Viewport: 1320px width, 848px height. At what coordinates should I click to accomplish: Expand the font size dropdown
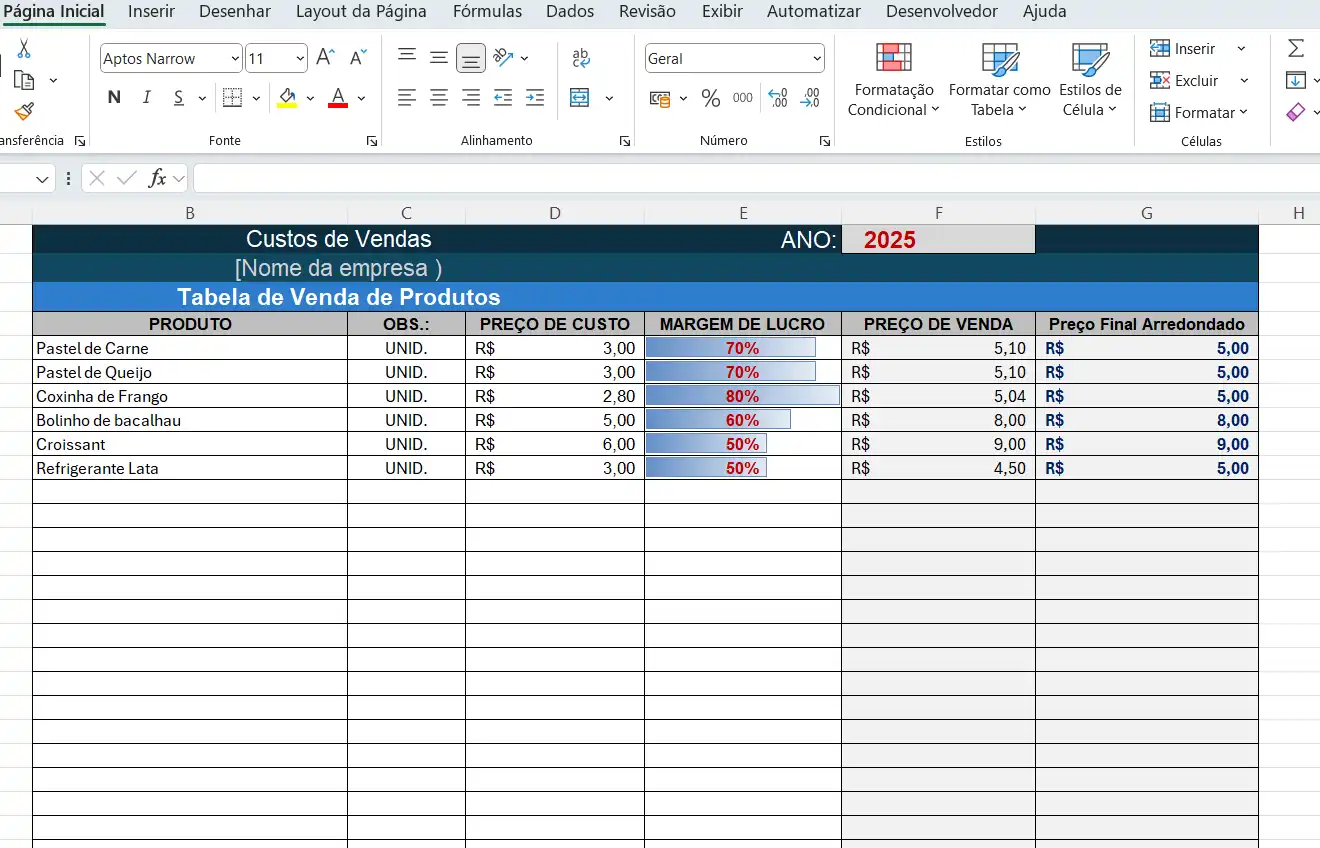click(299, 59)
